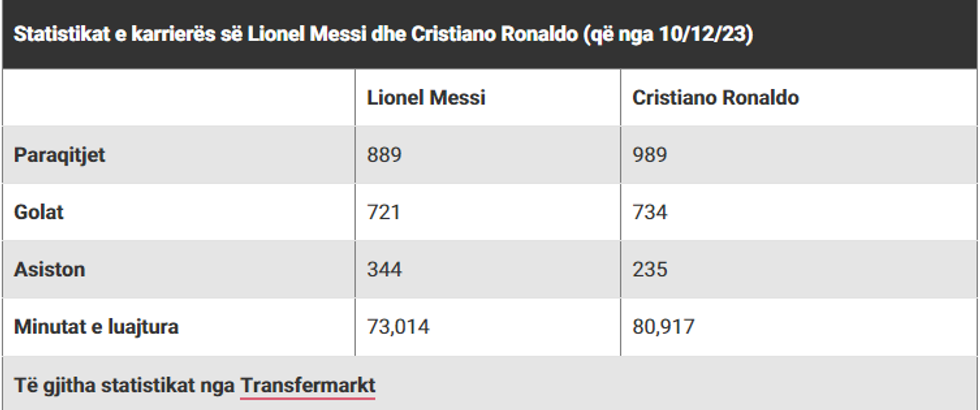
Task: Click Ronaldo's appearances value 989
Action: click(650, 155)
